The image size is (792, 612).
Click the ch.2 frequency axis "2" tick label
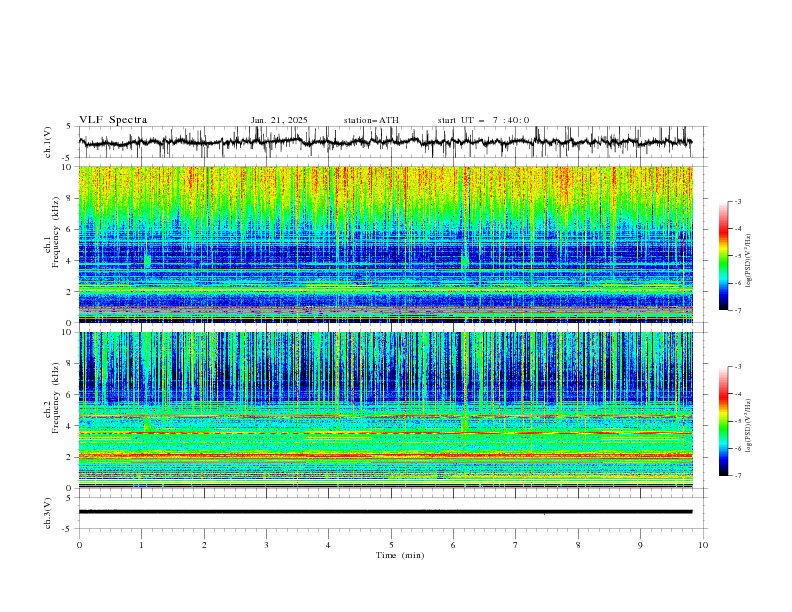click(70, 457)
